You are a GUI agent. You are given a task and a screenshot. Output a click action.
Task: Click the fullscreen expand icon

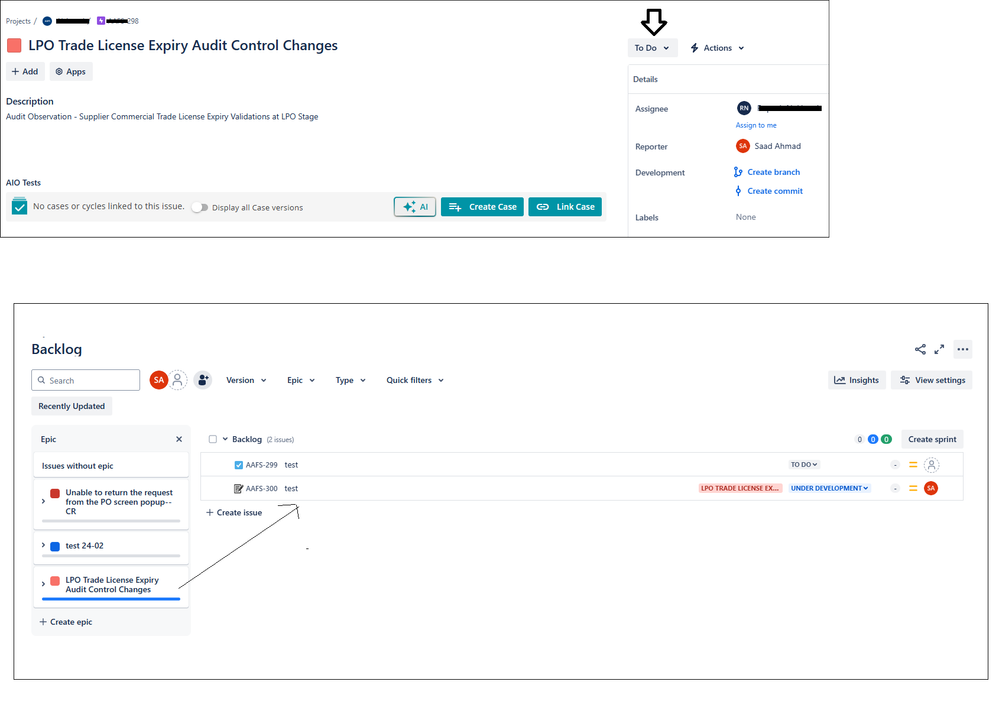point(939,349)
